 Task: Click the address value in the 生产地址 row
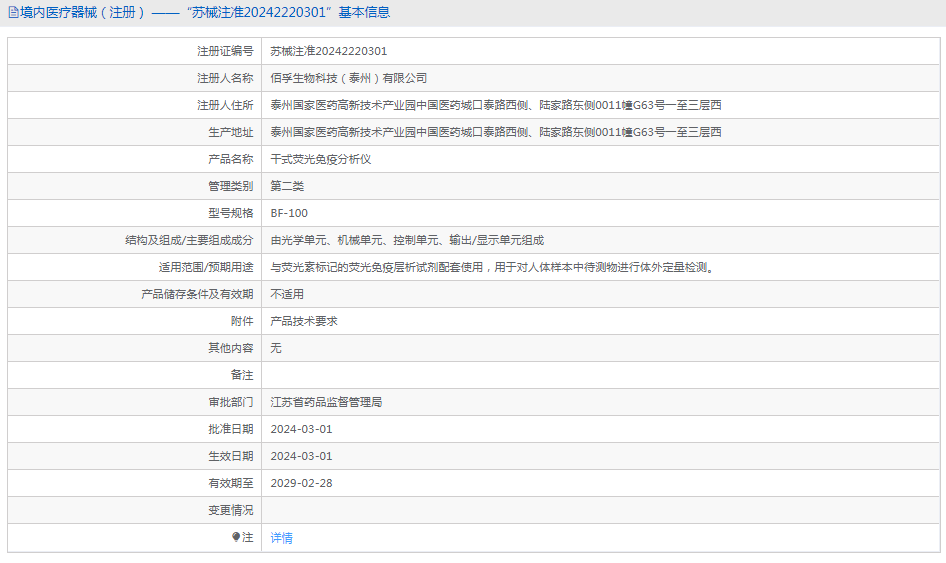coord(496,132)
